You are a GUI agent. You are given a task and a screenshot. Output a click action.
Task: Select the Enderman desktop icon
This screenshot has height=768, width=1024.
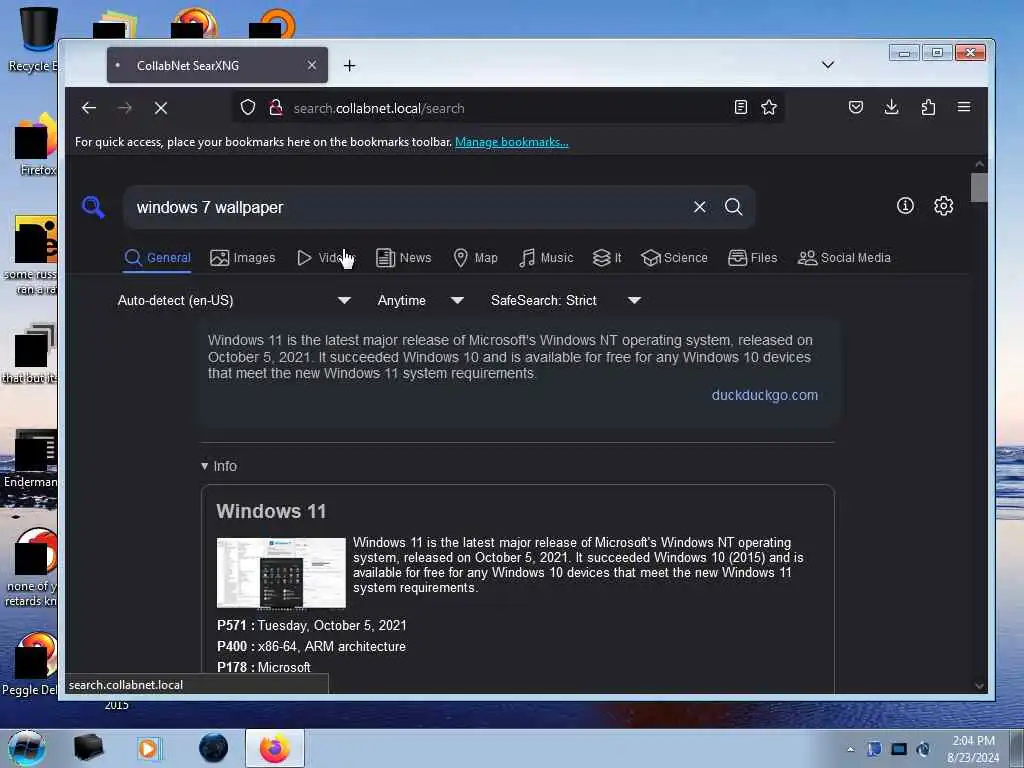31,459
